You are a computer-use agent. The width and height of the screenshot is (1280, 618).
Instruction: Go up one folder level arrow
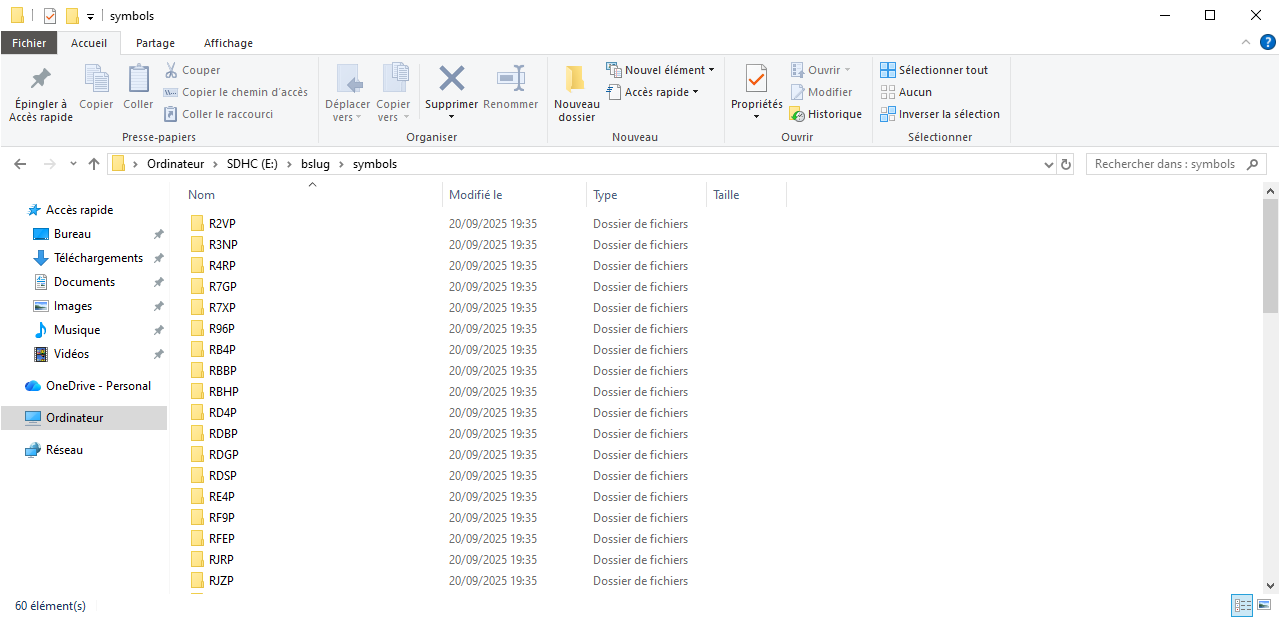coord(94,164)
